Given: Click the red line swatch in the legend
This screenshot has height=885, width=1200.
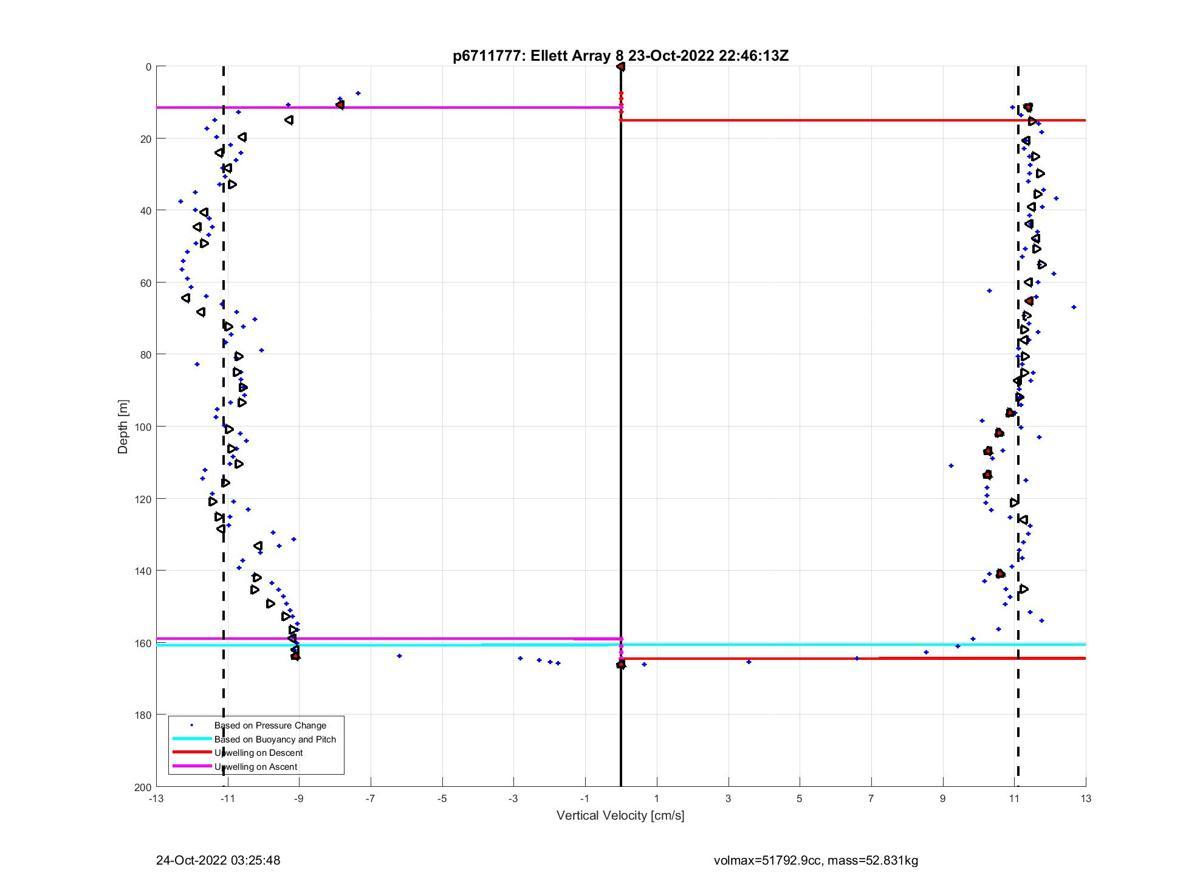Looking at the screenshot, I should 191,753.
